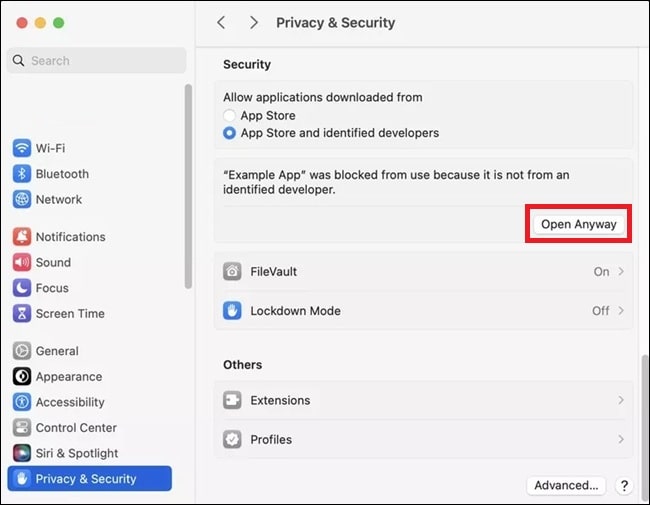Click the Sound speaker icon
The width and height of the screenshot is (650, 505).
[x=22, y=263]
